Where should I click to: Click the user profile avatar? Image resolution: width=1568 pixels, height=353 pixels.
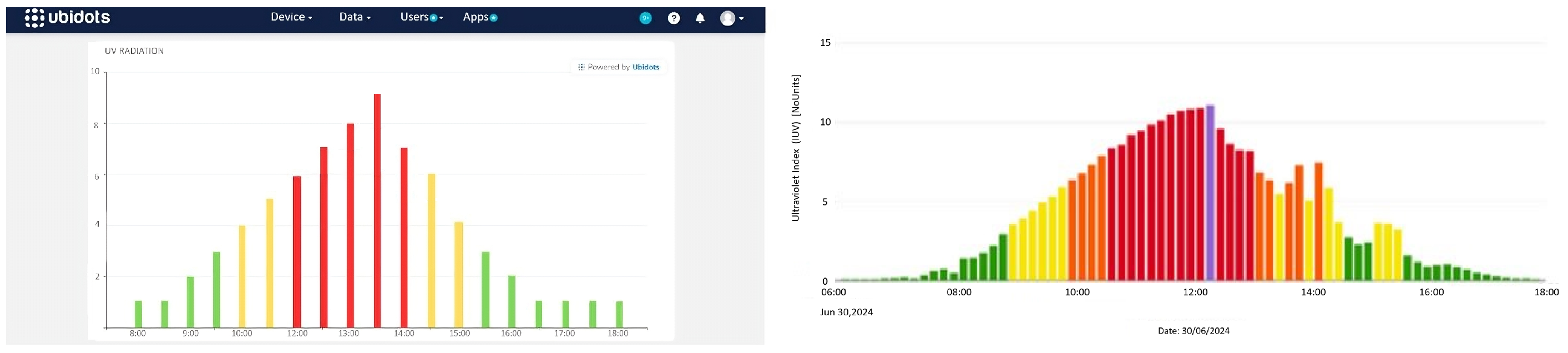(x=727, y=18)
